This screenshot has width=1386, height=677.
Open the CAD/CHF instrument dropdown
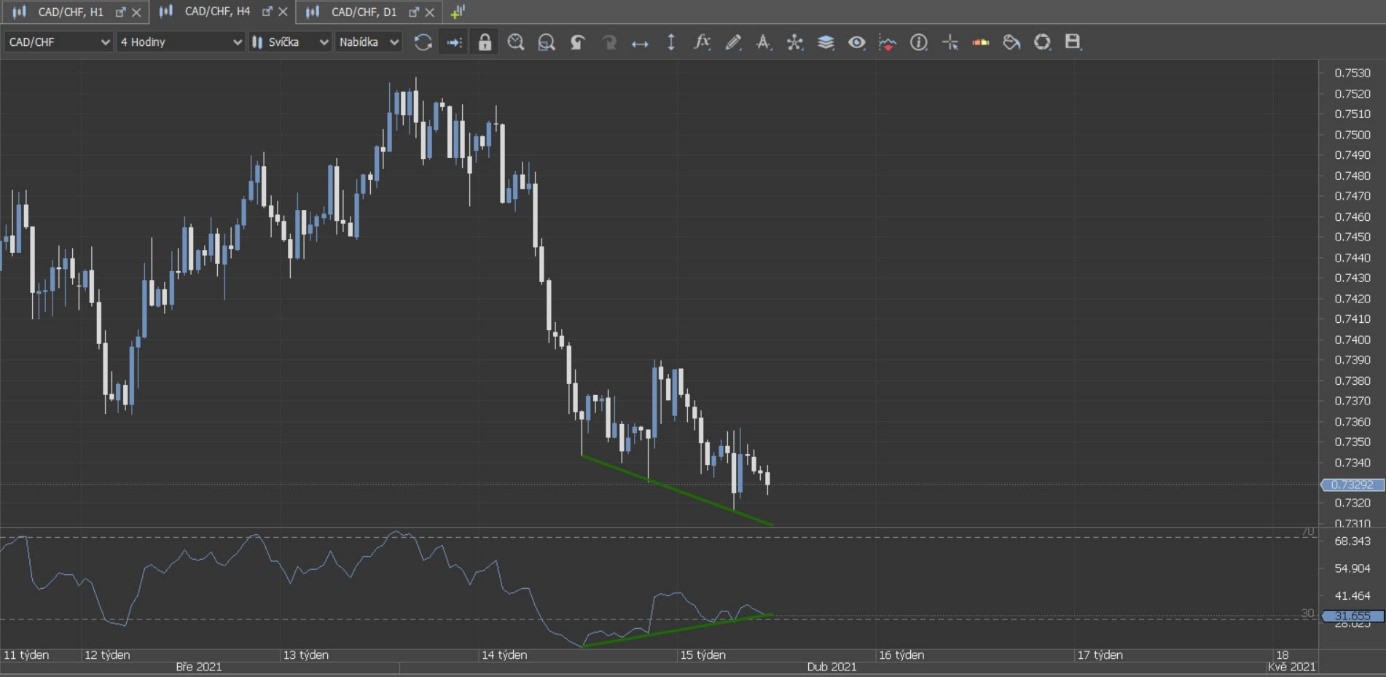point(59,42)
